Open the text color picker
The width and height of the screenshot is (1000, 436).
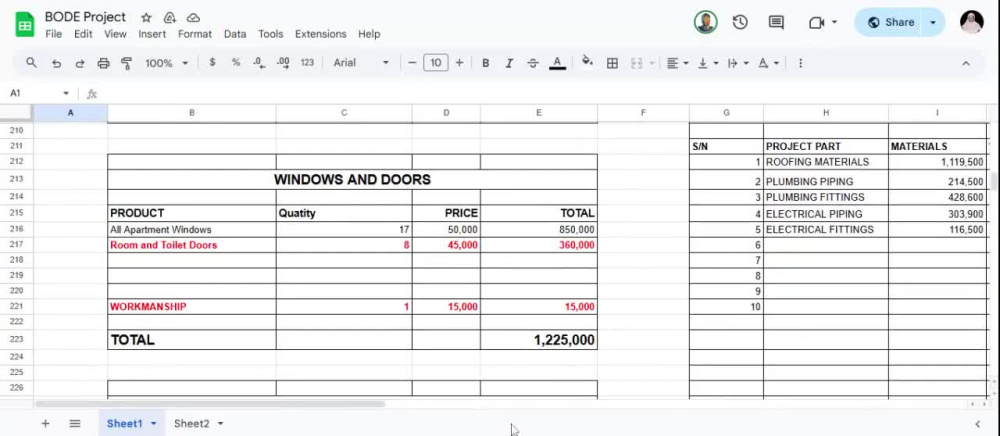[x=557, y=62]
